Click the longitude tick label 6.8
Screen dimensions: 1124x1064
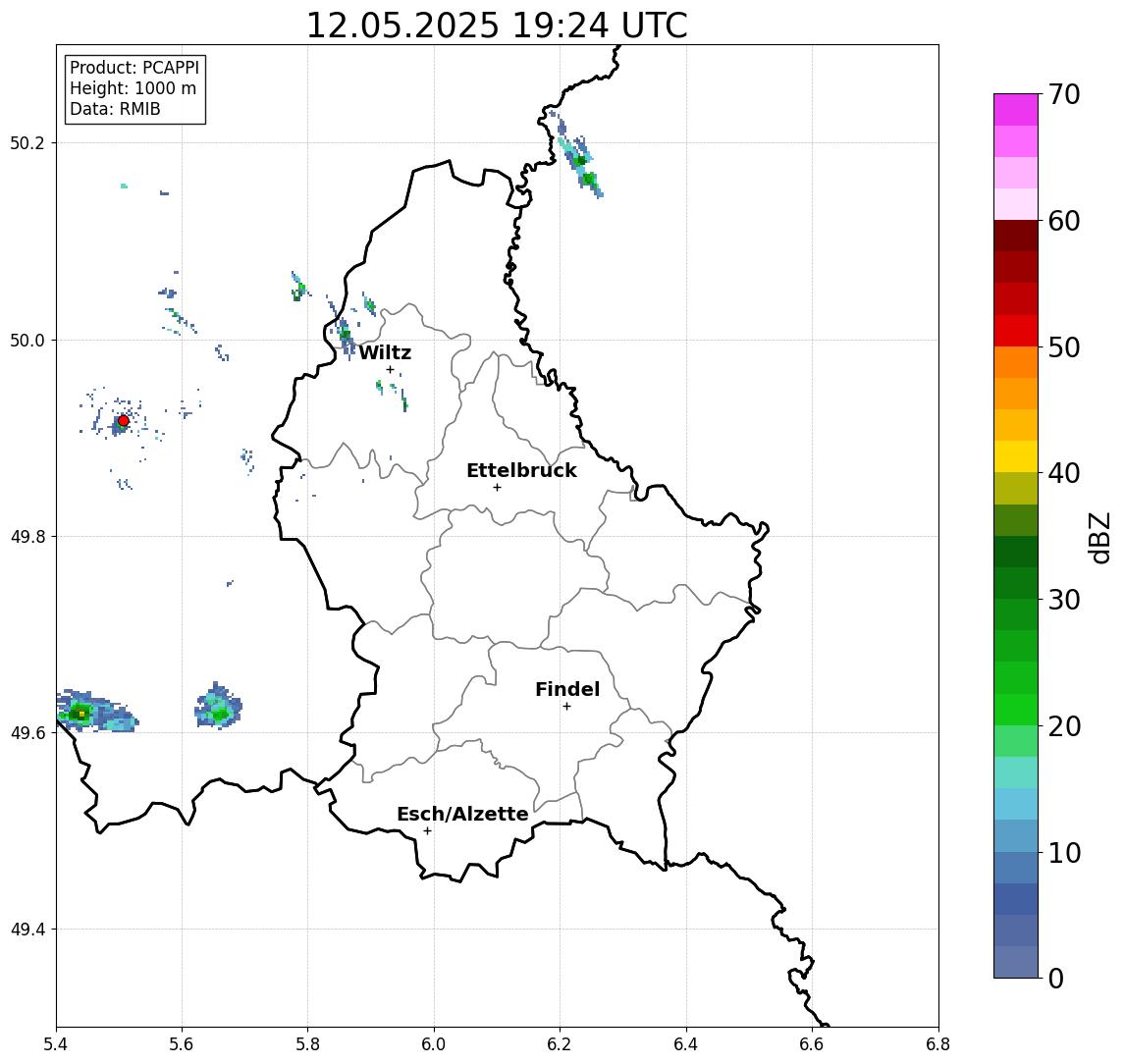[x=938, y=1044]
